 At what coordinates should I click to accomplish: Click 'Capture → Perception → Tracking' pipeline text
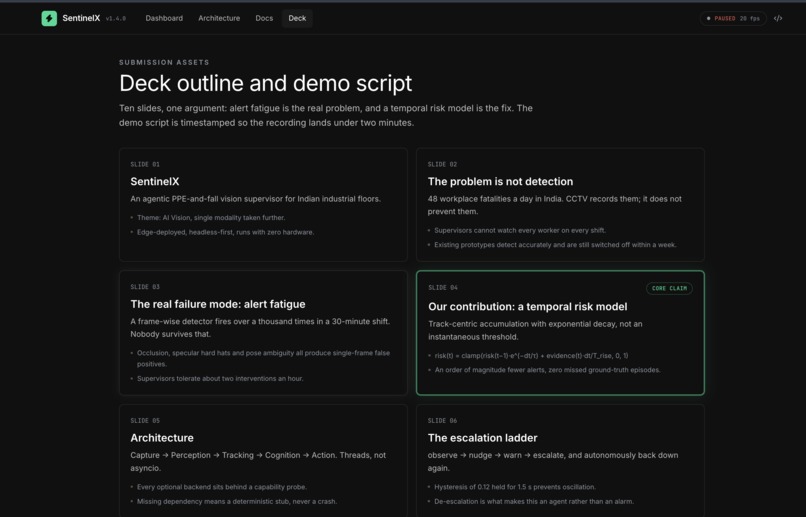pos(258,461)
